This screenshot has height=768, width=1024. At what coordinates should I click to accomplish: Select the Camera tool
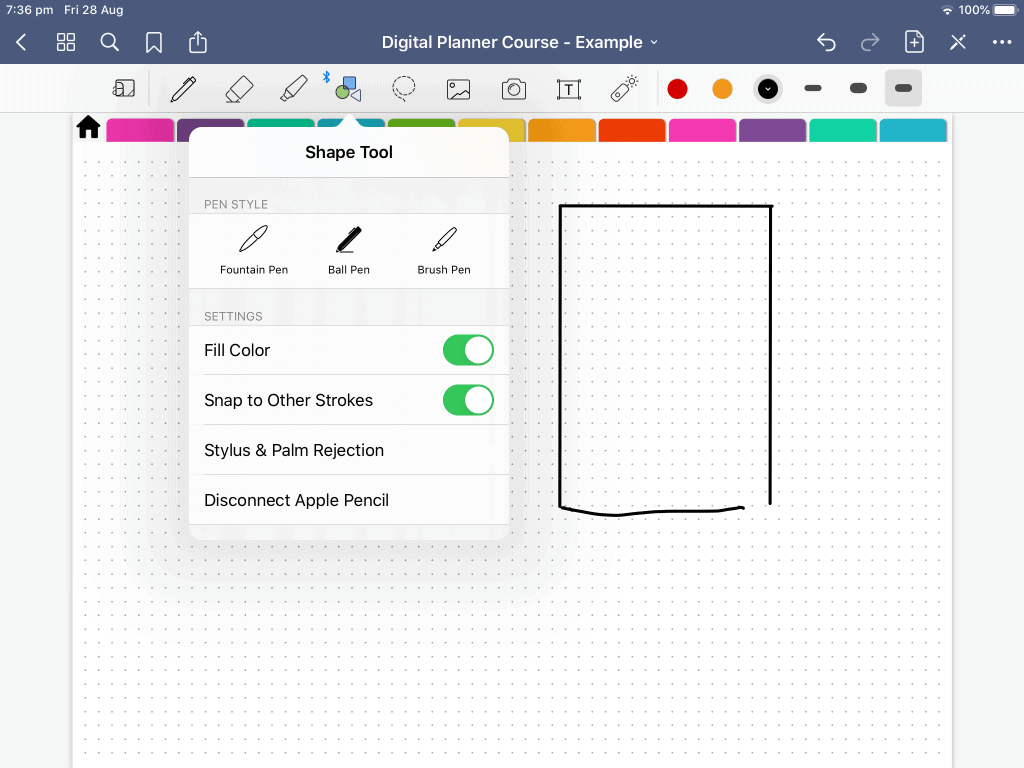[513, 88]
